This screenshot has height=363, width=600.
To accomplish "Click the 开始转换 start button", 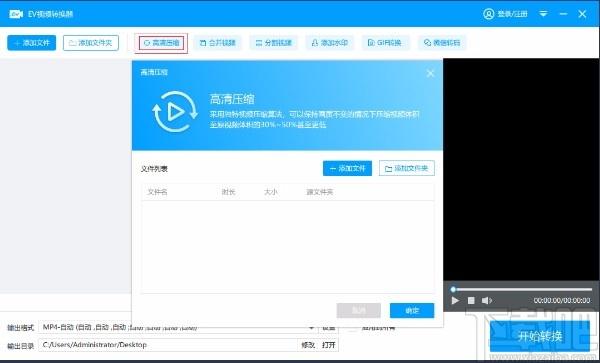I will point(540,336).
